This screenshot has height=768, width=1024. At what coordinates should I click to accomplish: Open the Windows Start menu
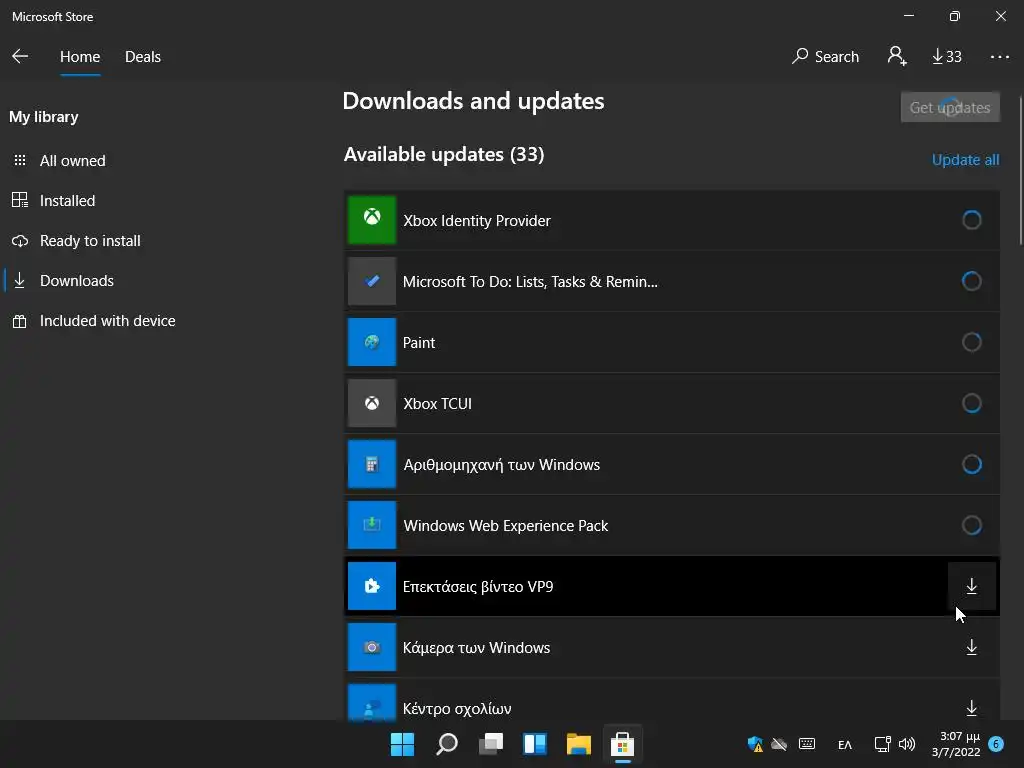[402, 744]
